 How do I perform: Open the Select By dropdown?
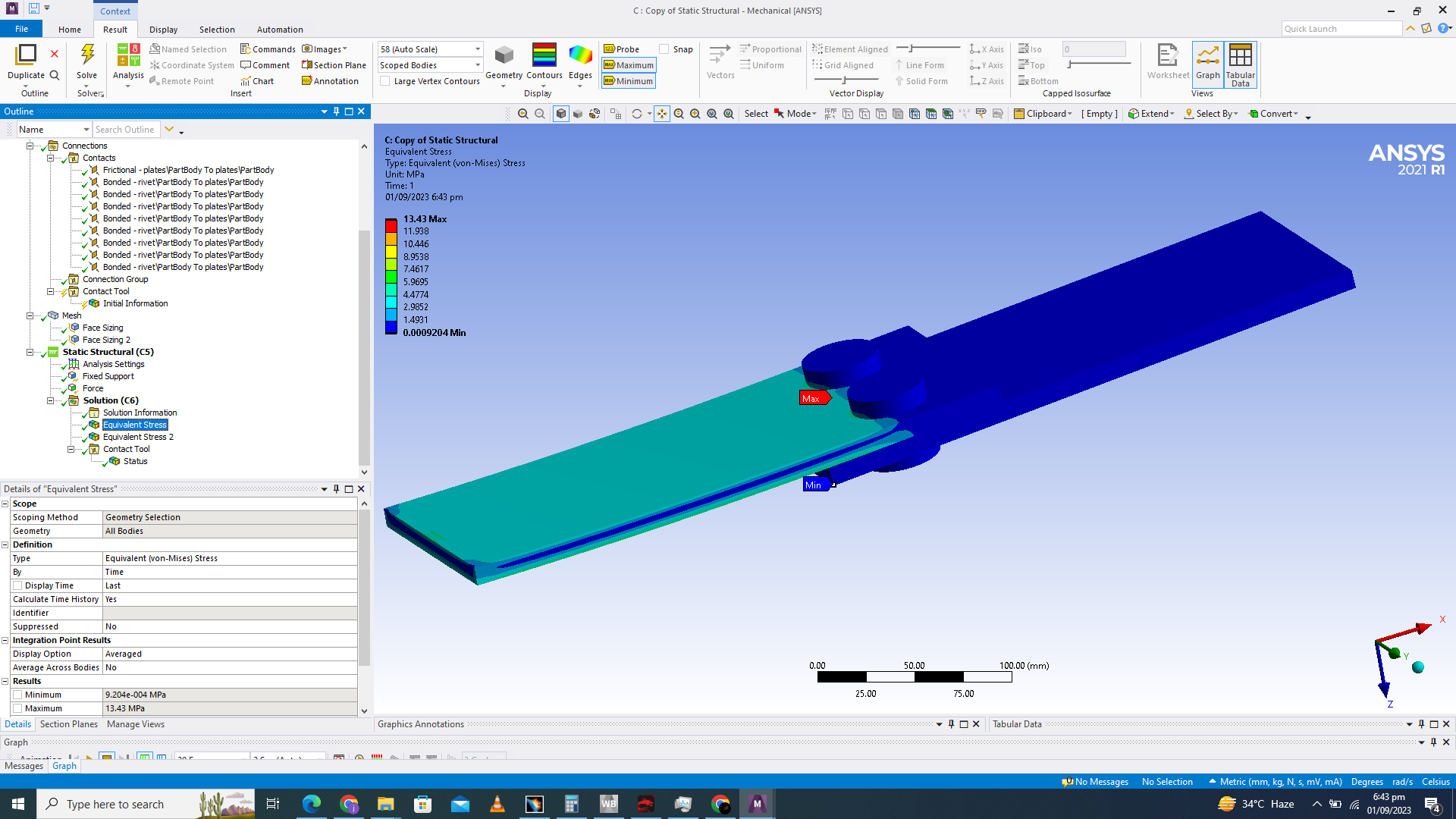[1211, 114]
